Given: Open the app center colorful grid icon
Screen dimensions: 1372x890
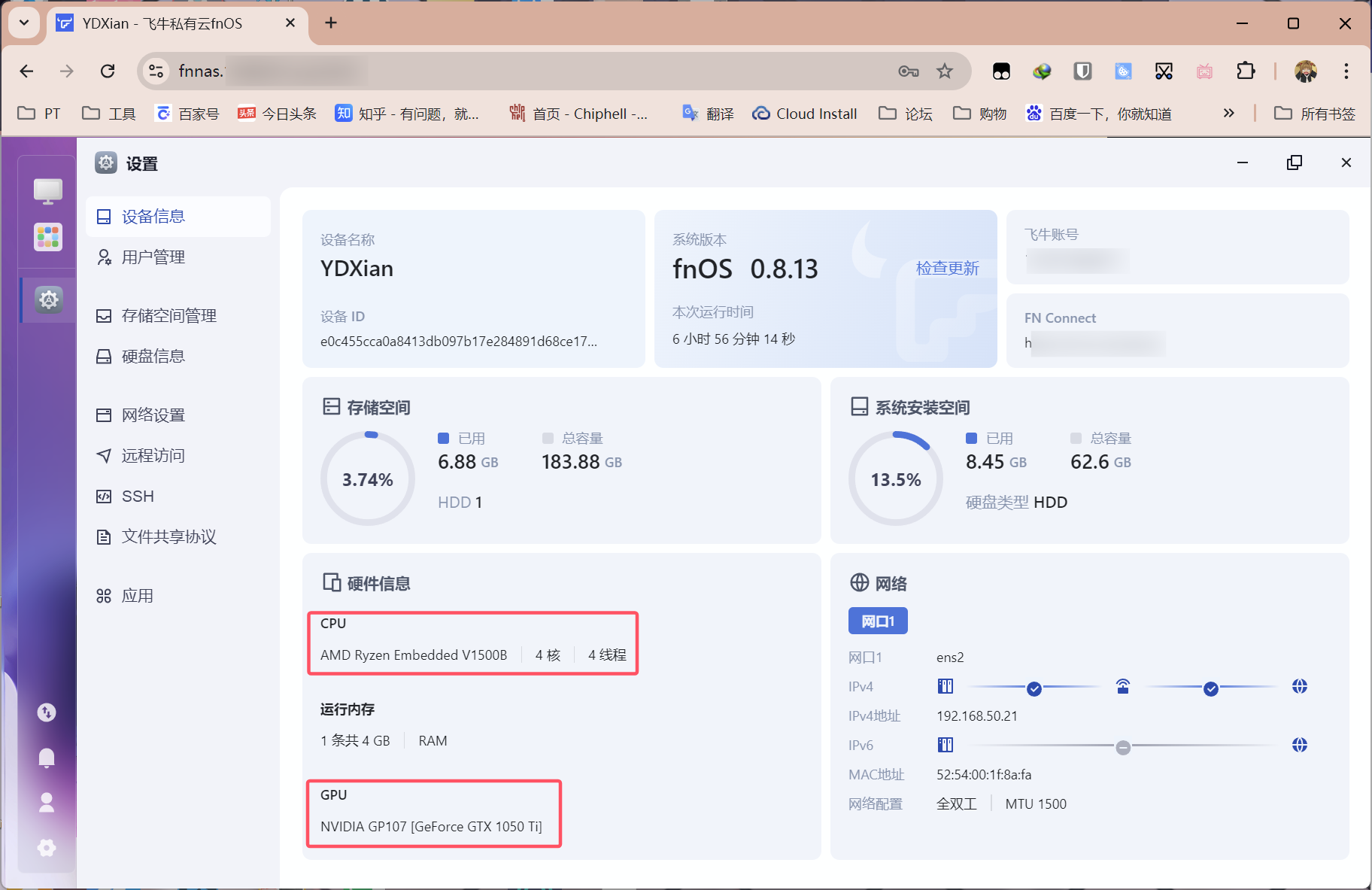Looking at the screenshot, I should 48,237.
